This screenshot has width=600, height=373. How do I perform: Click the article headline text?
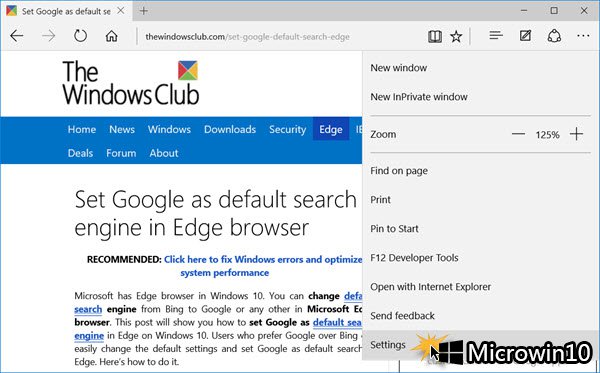[x=216, y=213]
